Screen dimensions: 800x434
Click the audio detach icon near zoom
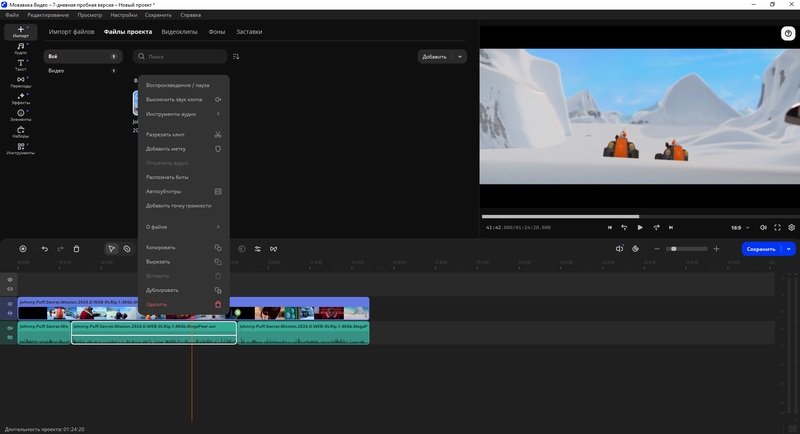pyautogui.click(x=619, y=249)
